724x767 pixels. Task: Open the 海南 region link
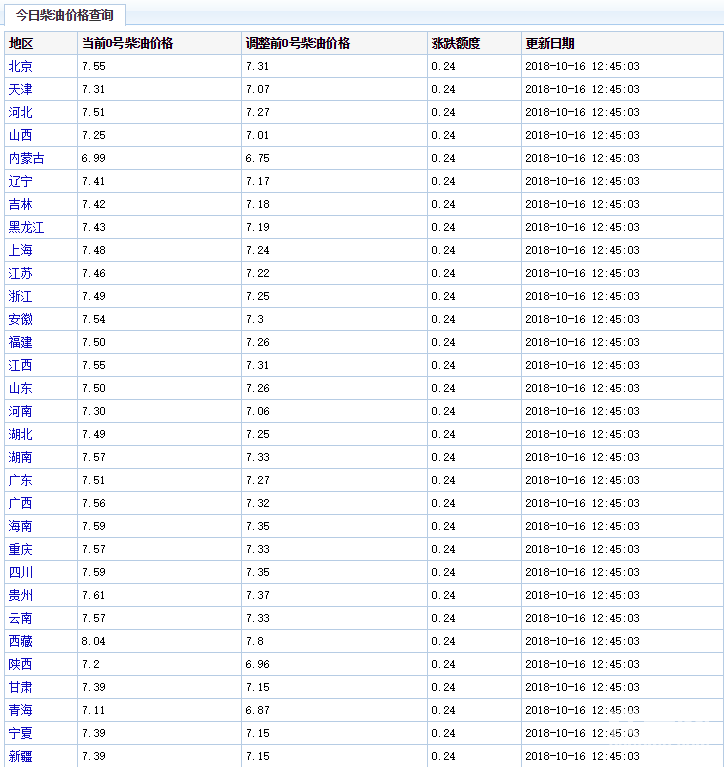(x=21, y=526)
